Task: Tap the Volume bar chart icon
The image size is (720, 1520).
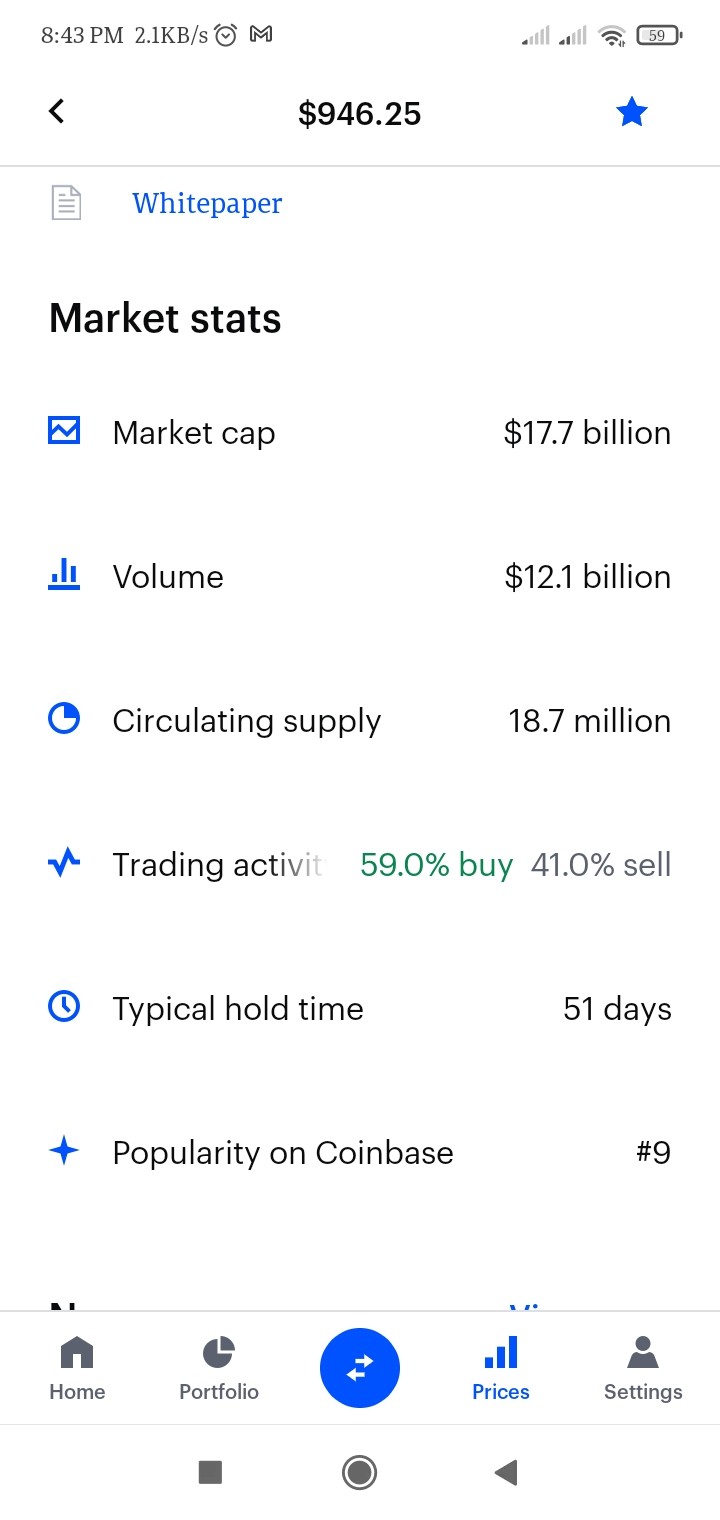Action: coord(64,574)
